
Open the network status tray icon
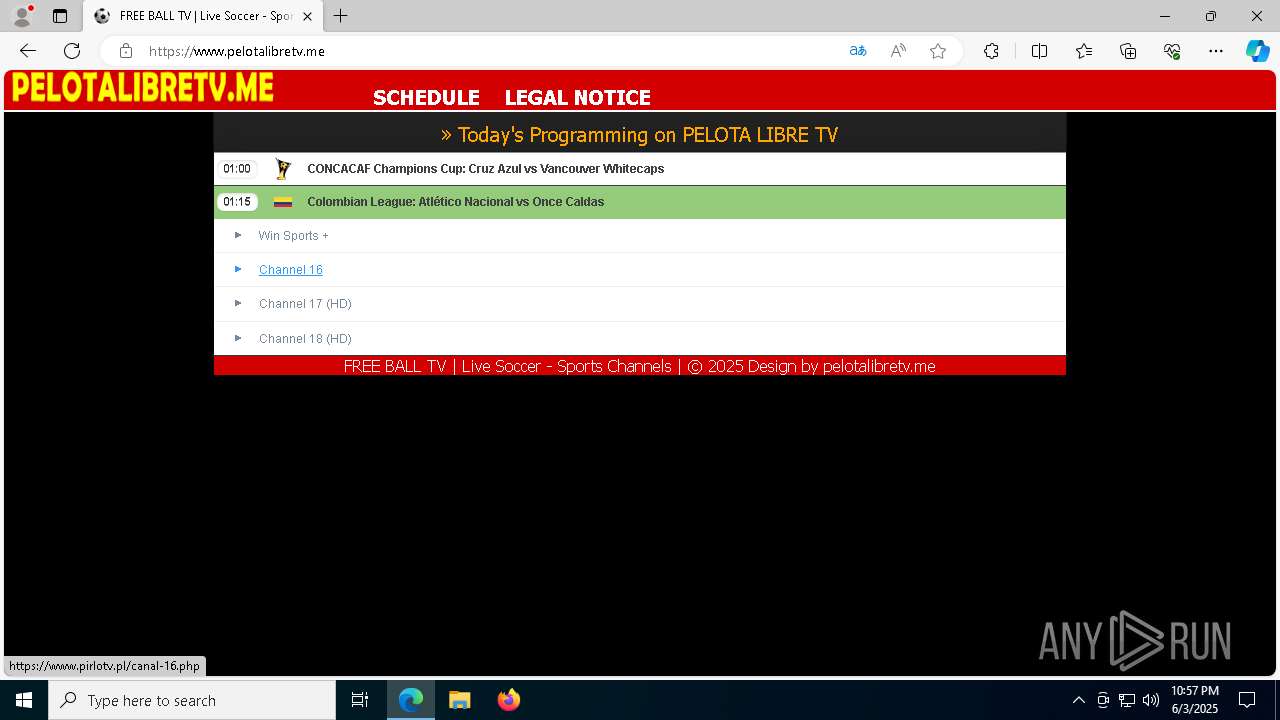tap(1127, 700)
